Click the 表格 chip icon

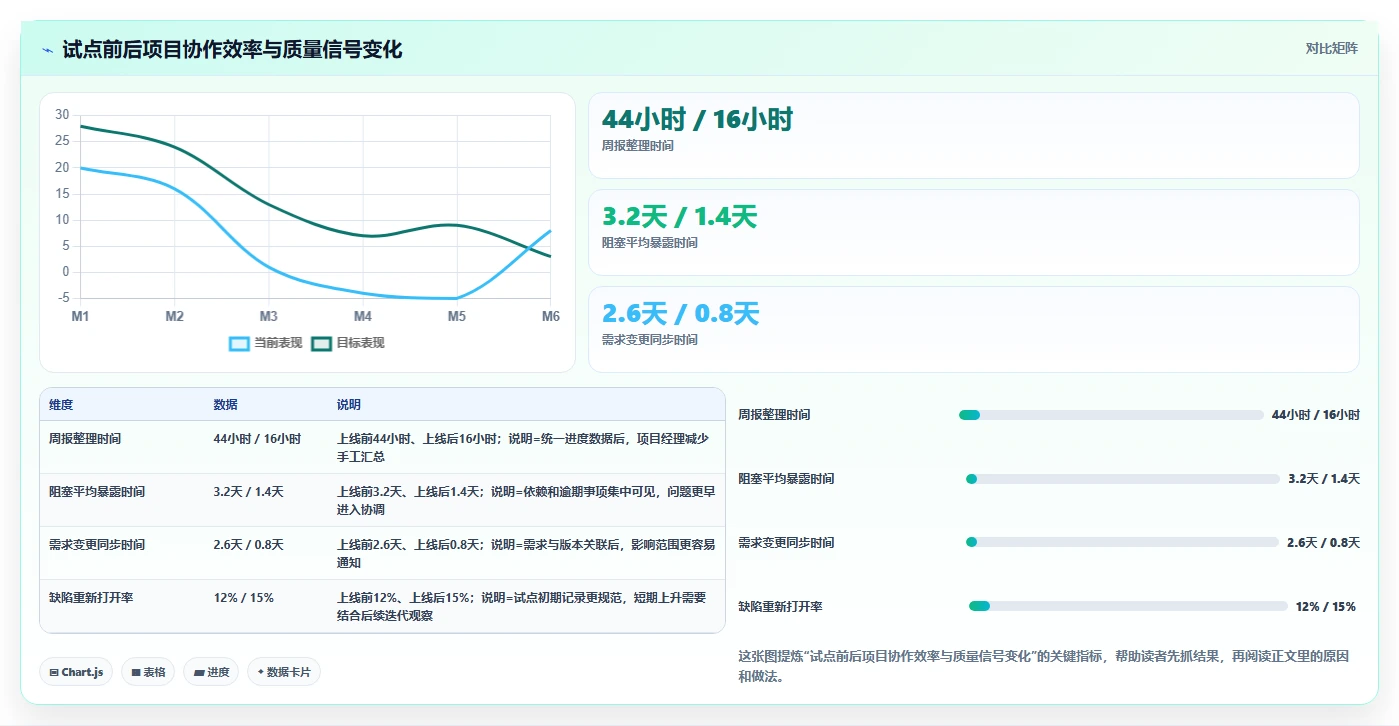(x=136, y=673)
